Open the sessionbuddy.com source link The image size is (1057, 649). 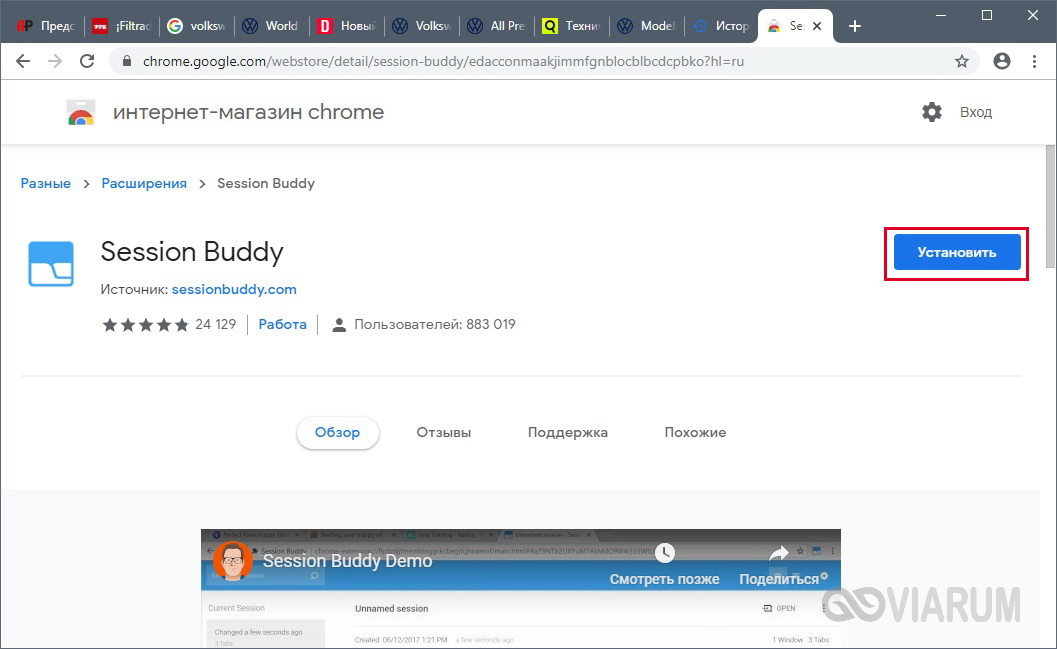tap(234, 289)
